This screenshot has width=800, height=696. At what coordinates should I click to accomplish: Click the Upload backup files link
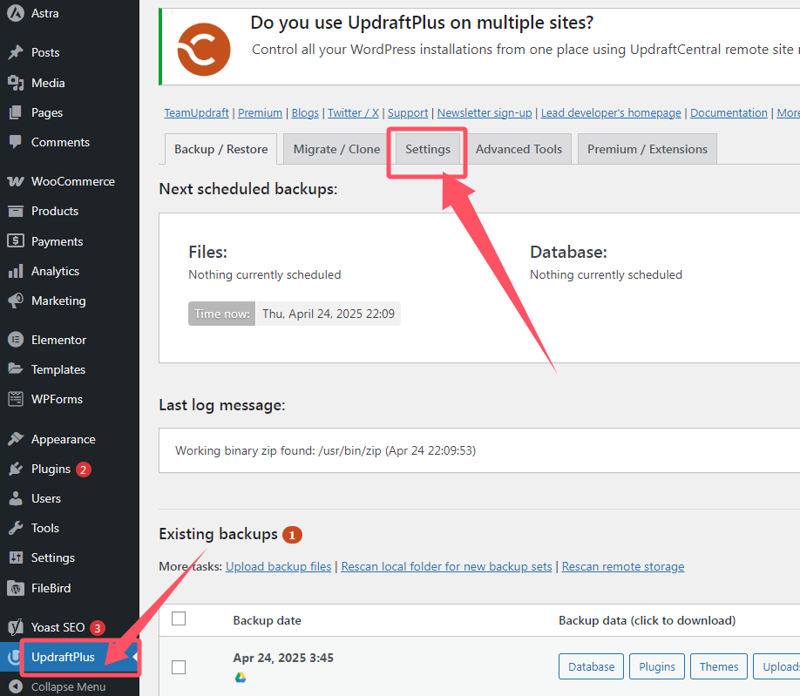click(x=278, y=567)
